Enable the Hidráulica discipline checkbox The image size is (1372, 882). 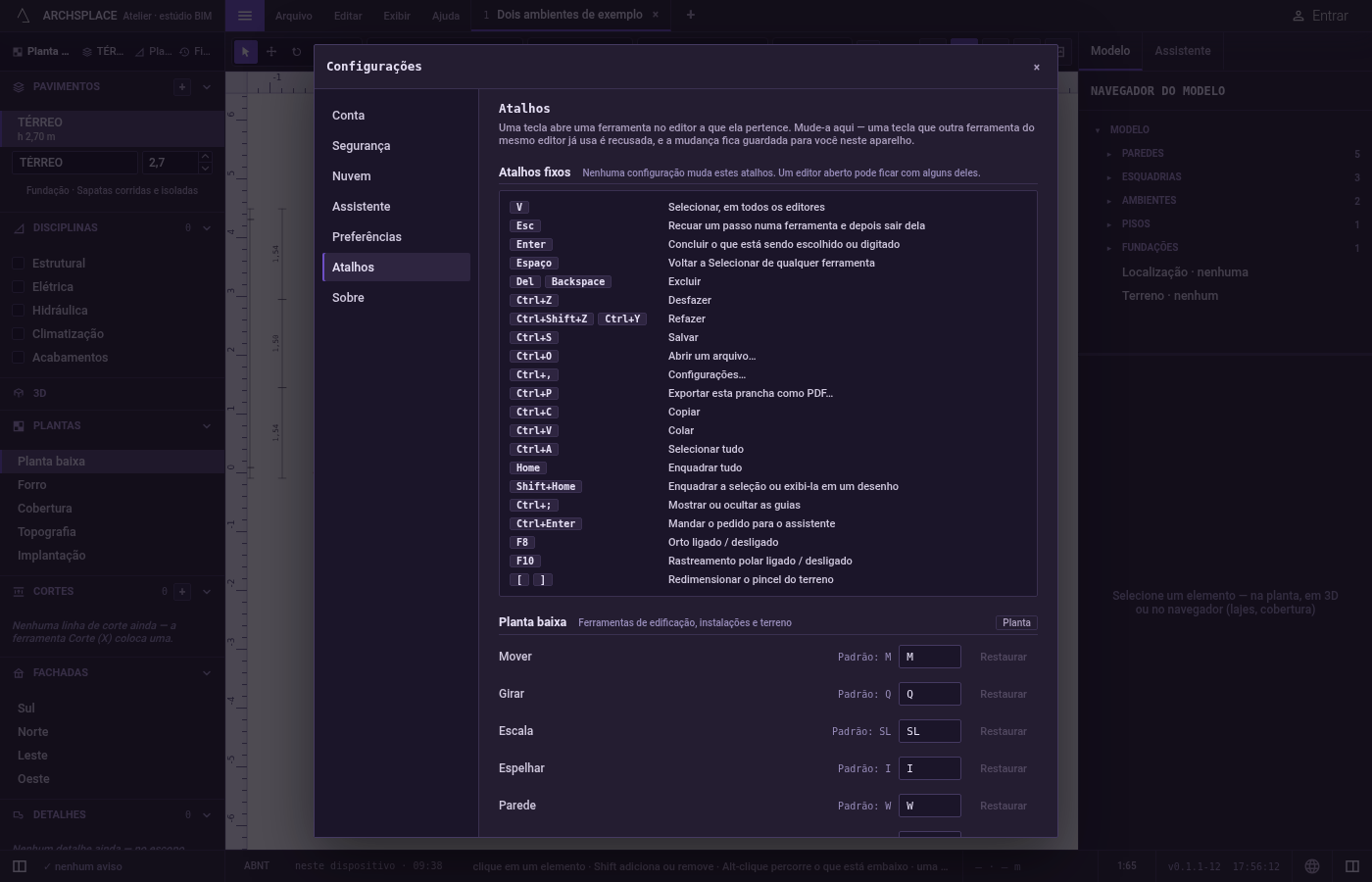coord(19,311)
